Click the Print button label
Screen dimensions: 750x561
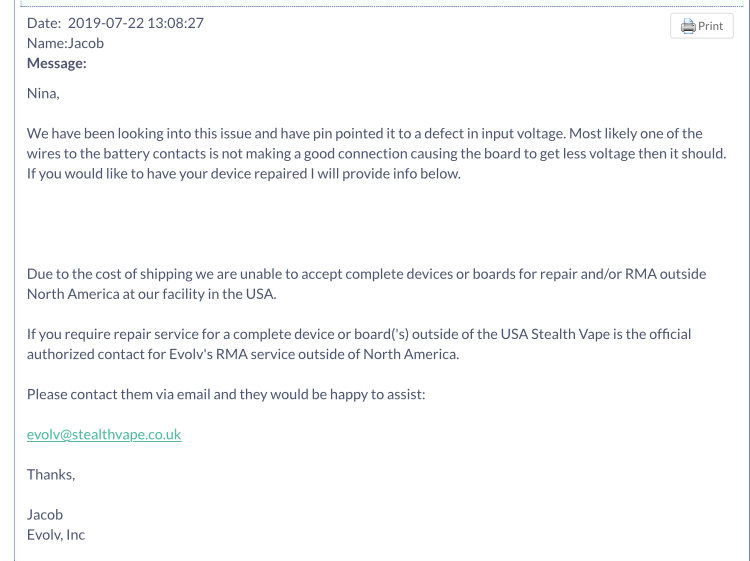(x=710, y=26)
